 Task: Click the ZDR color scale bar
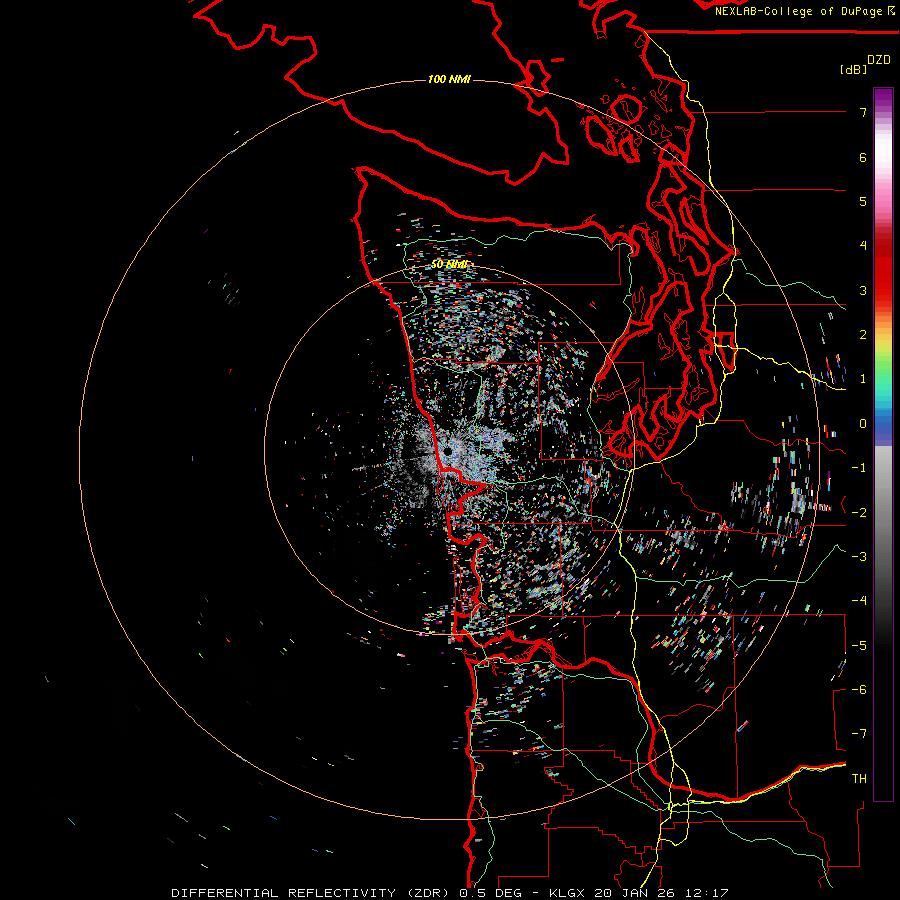[883, 444]
